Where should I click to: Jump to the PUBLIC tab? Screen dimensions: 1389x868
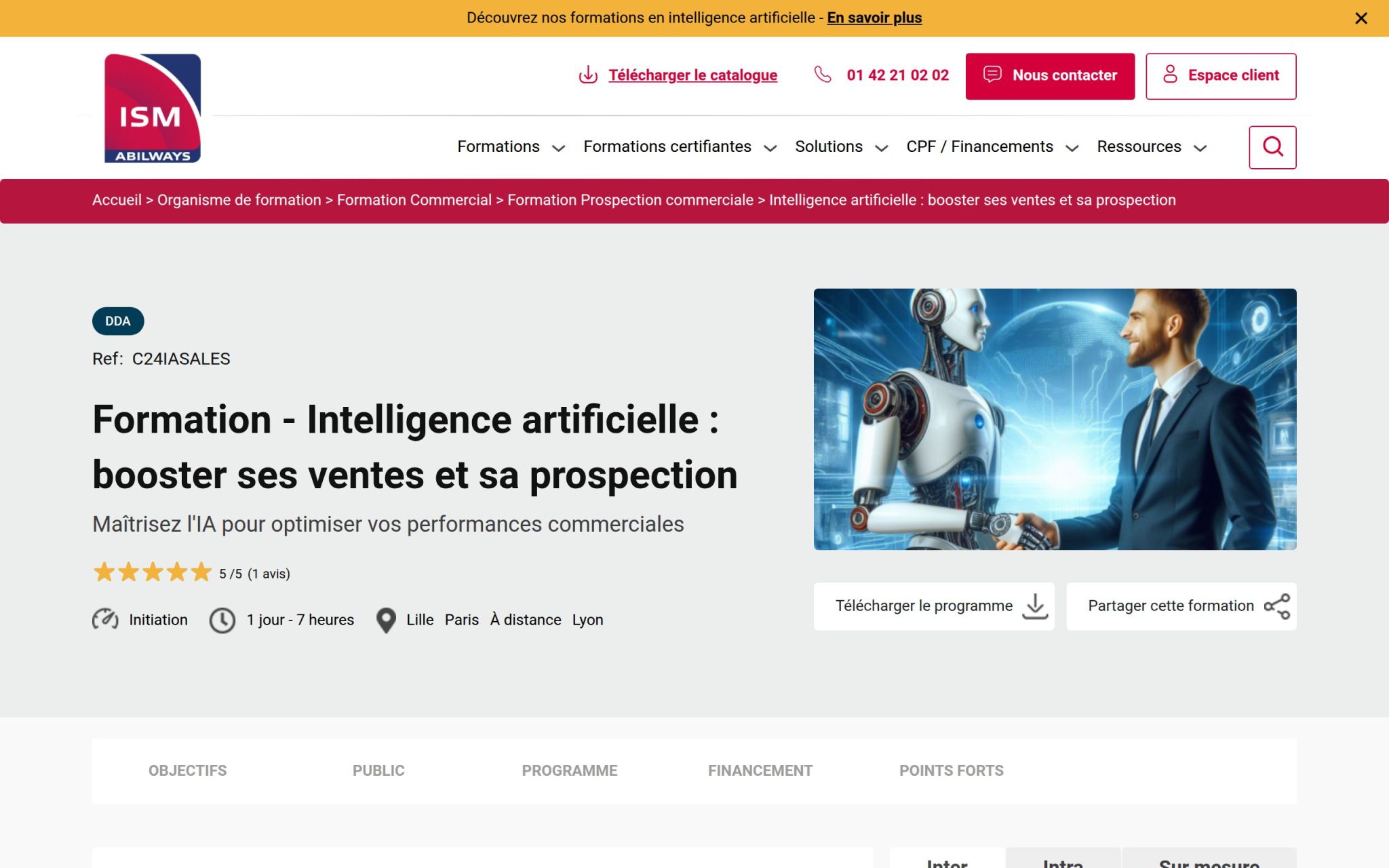(x=378, y=770)
